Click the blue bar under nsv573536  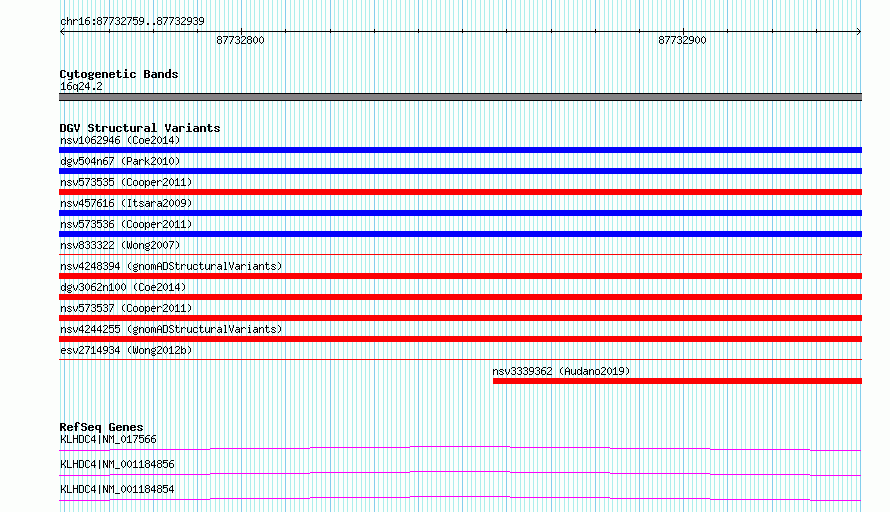pos(460,234)
